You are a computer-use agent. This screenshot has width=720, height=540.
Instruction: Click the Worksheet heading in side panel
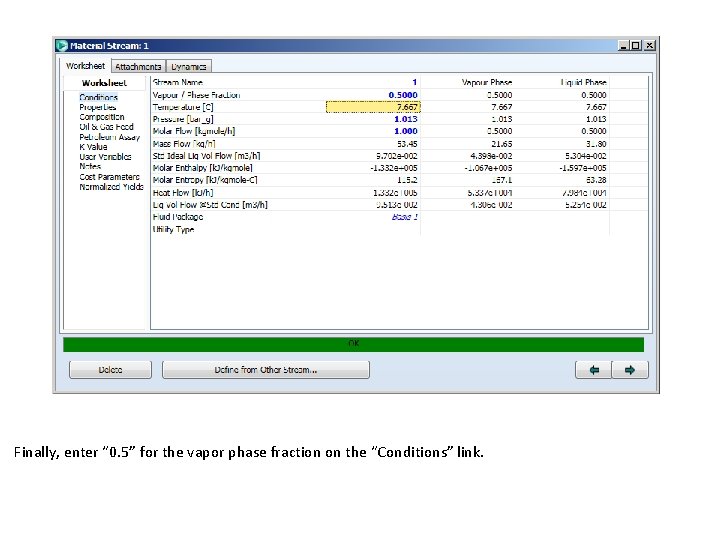click(104, 83)
